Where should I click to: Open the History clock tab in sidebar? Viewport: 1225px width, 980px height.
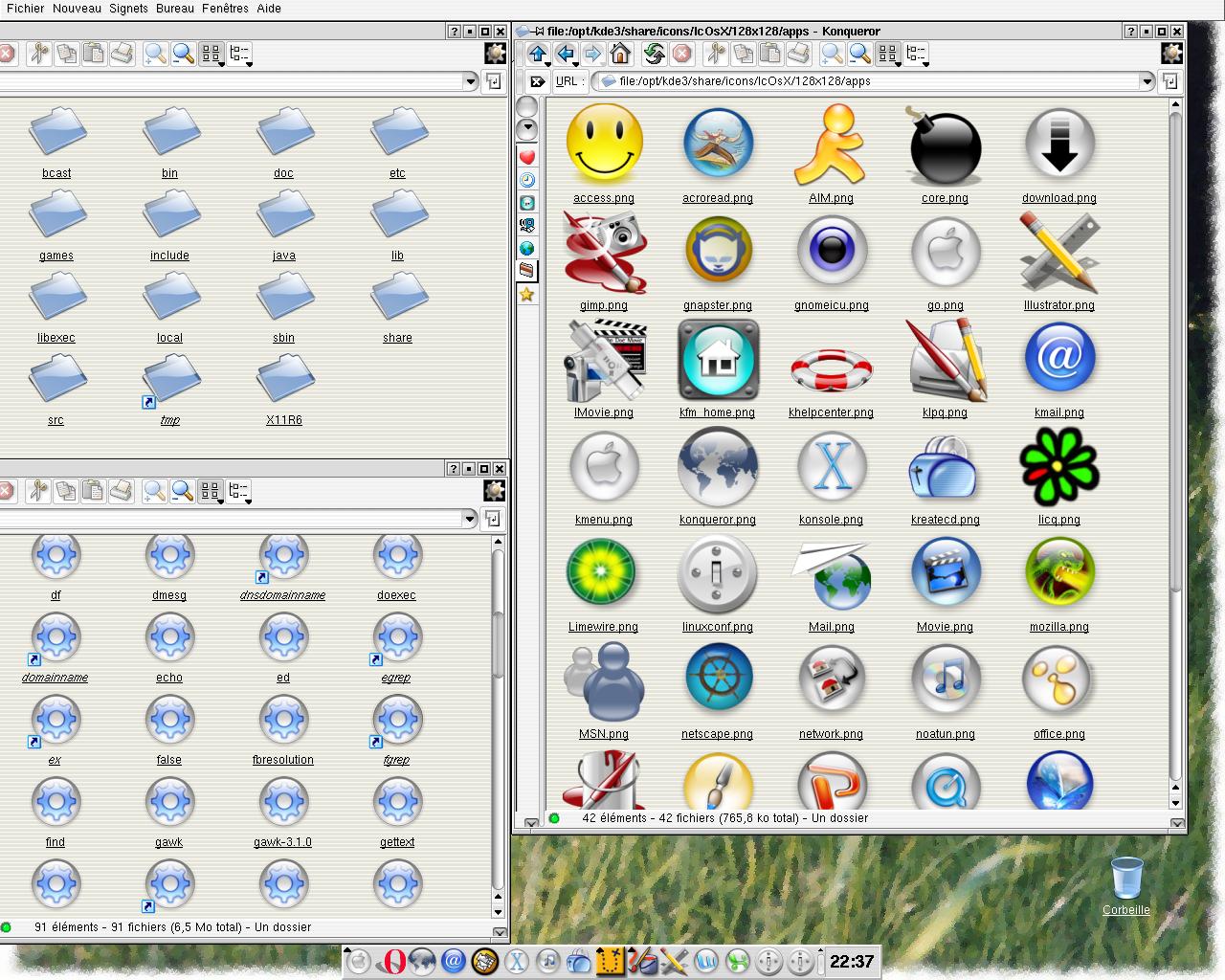coord(527,180)
